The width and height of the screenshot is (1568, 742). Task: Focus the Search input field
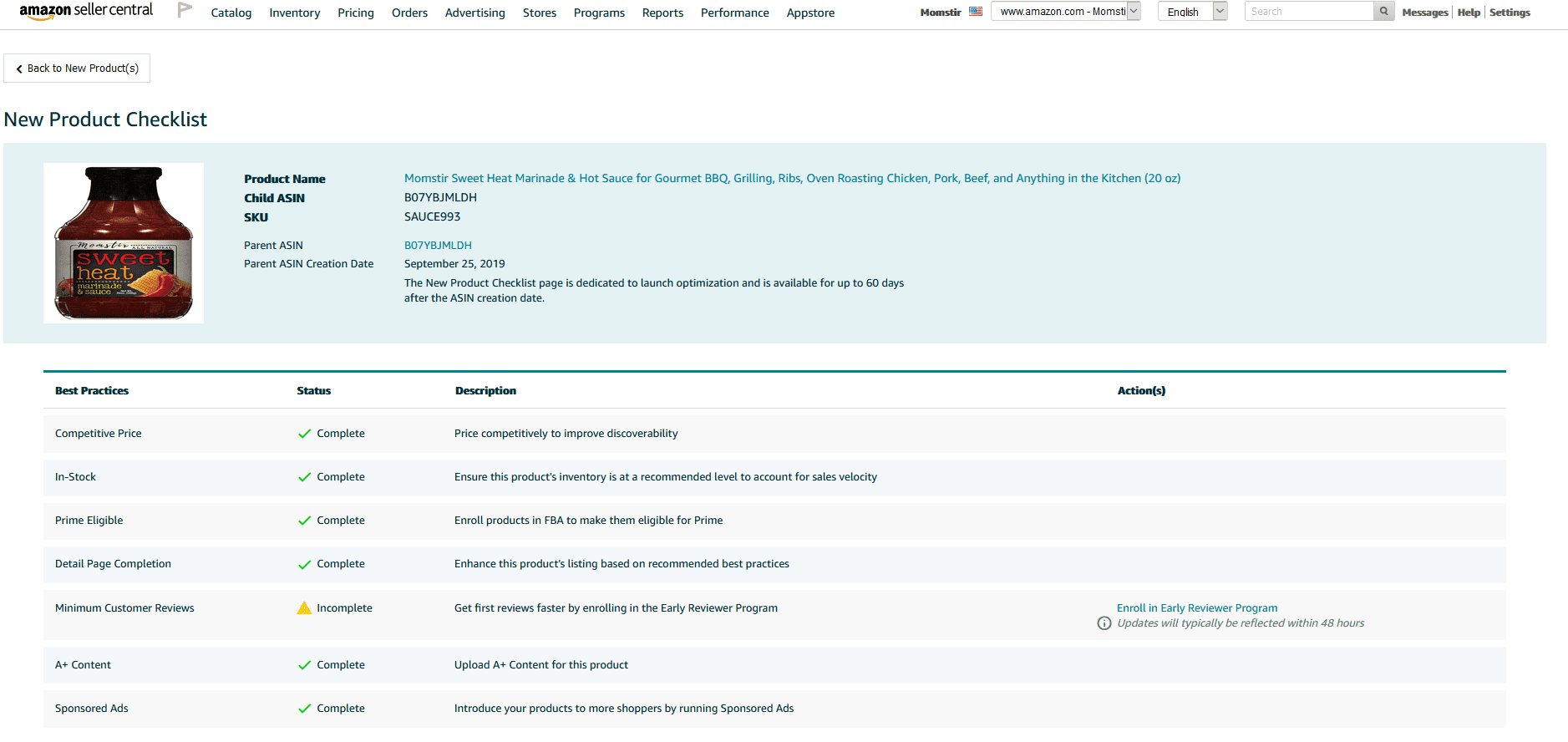[x=1308, y=12]
